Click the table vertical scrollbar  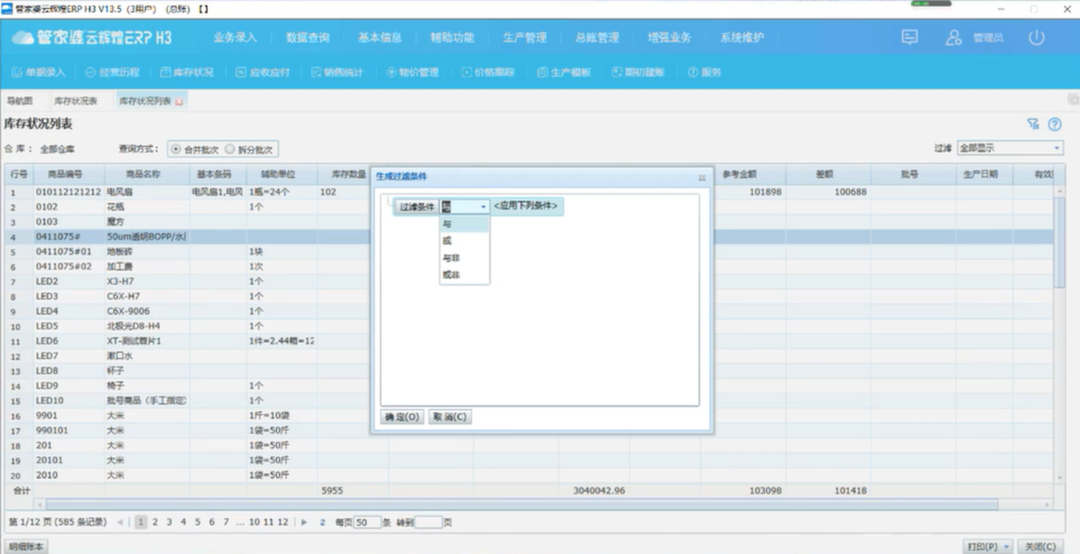(x=1059, y=241)
